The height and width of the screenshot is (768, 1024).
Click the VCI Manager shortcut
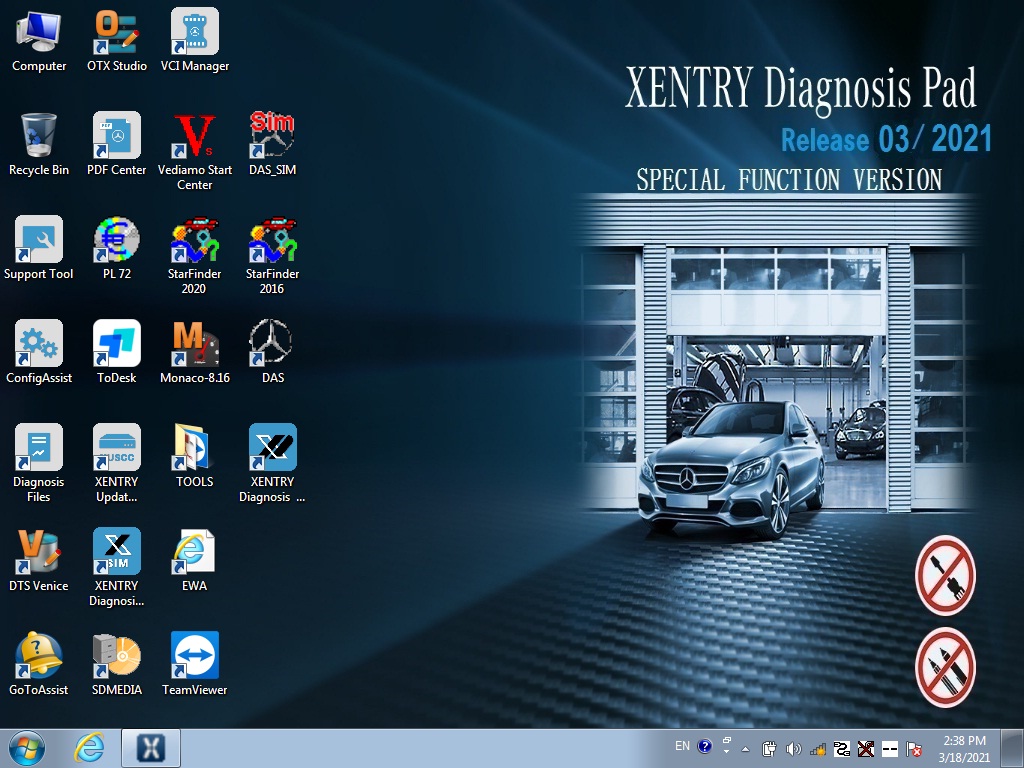pos(195,40)
